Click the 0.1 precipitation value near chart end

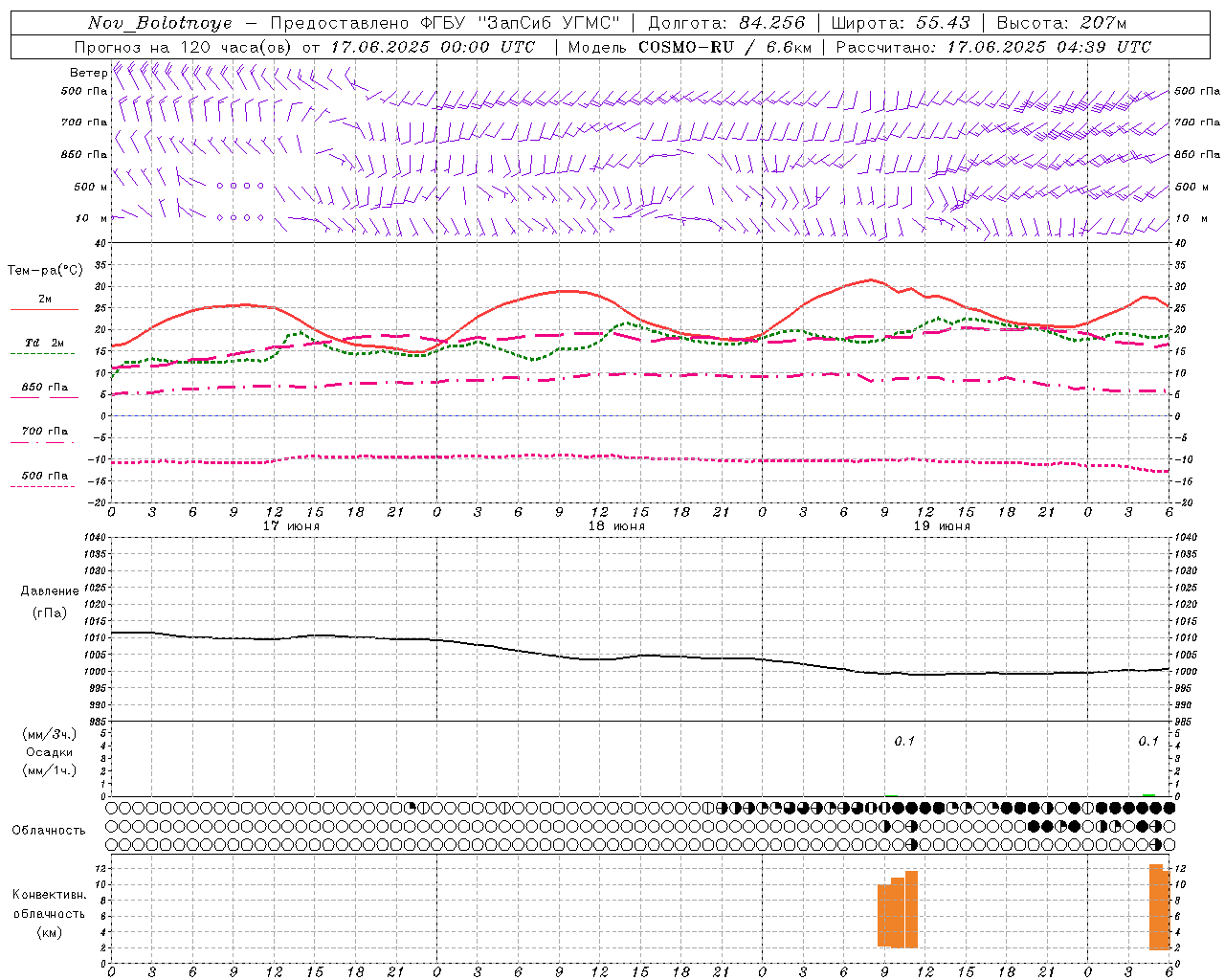[x=1148, y=741]
